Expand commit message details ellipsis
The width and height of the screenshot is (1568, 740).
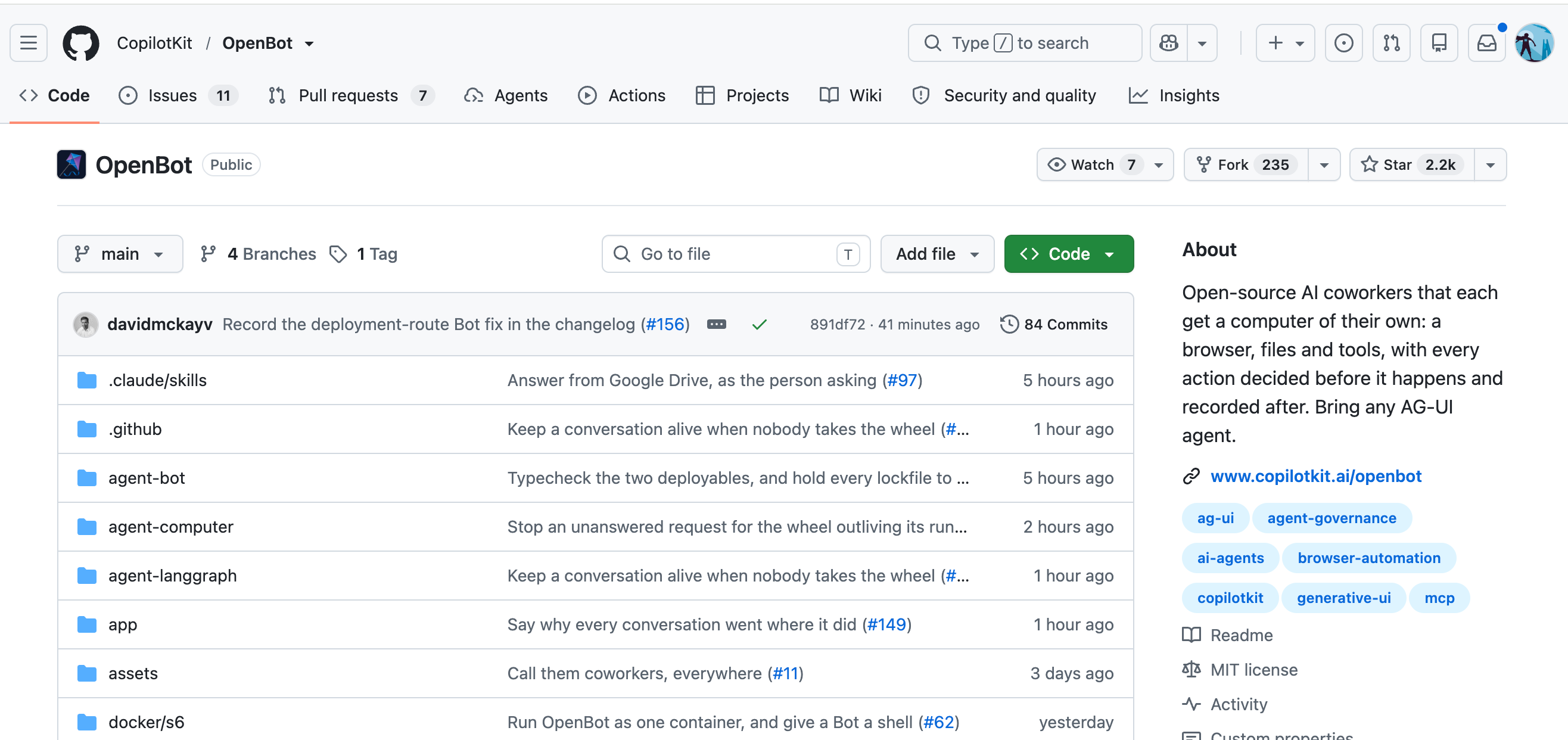click(x=717, y=324)
